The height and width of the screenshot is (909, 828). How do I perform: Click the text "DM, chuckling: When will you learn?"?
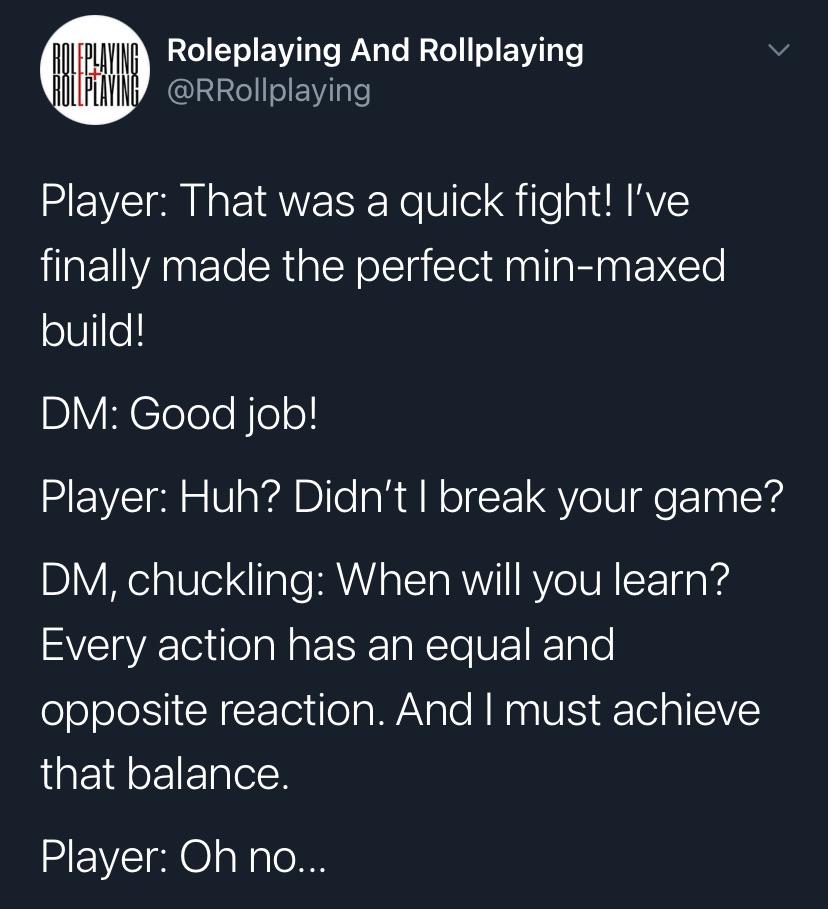click(x=386, y=580)
